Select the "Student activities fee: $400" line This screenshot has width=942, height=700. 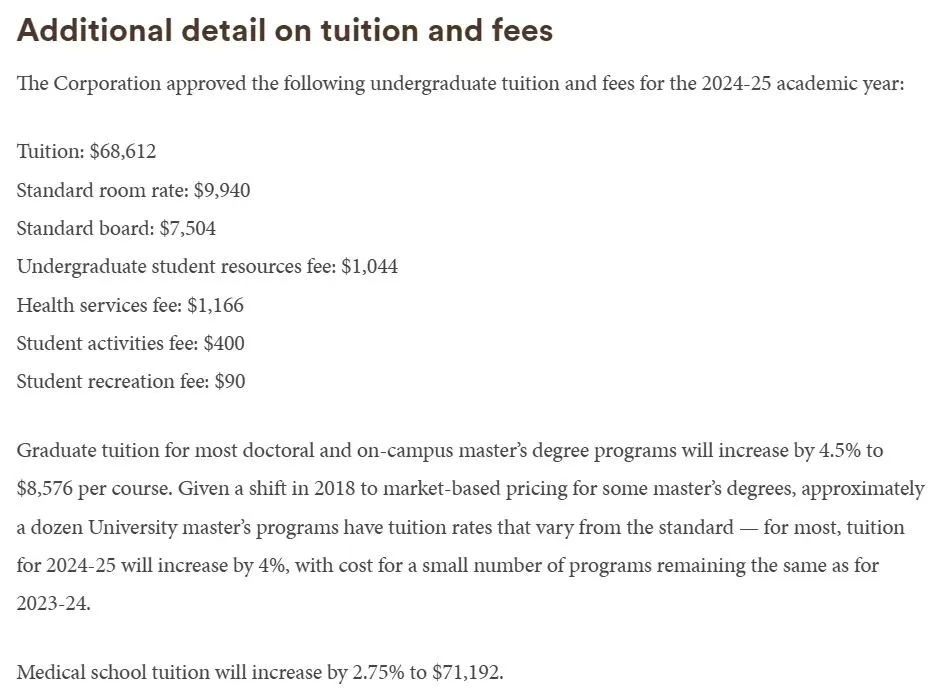pyautogui.click(x=130, y=343)
